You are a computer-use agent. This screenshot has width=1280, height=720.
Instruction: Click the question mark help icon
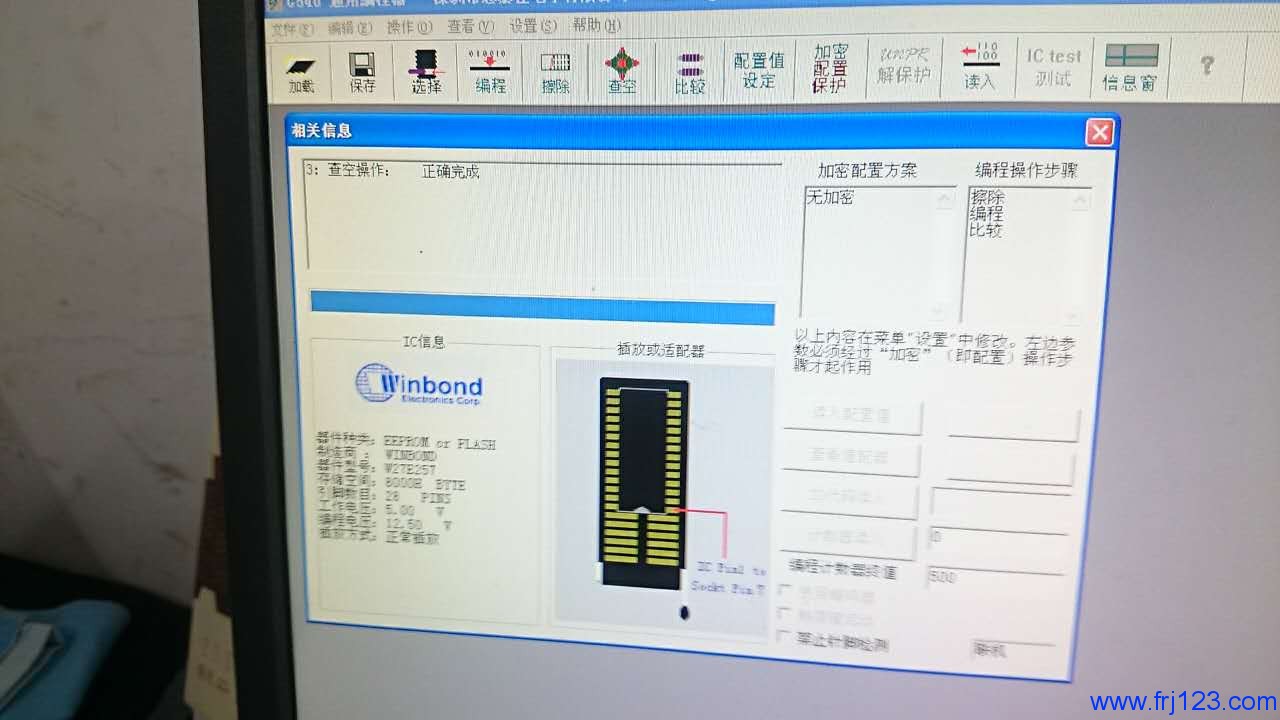1206,66
